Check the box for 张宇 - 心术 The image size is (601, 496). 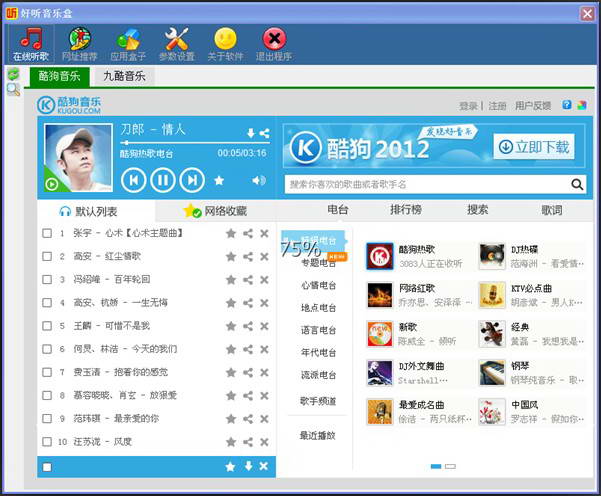tap(47, 233)
